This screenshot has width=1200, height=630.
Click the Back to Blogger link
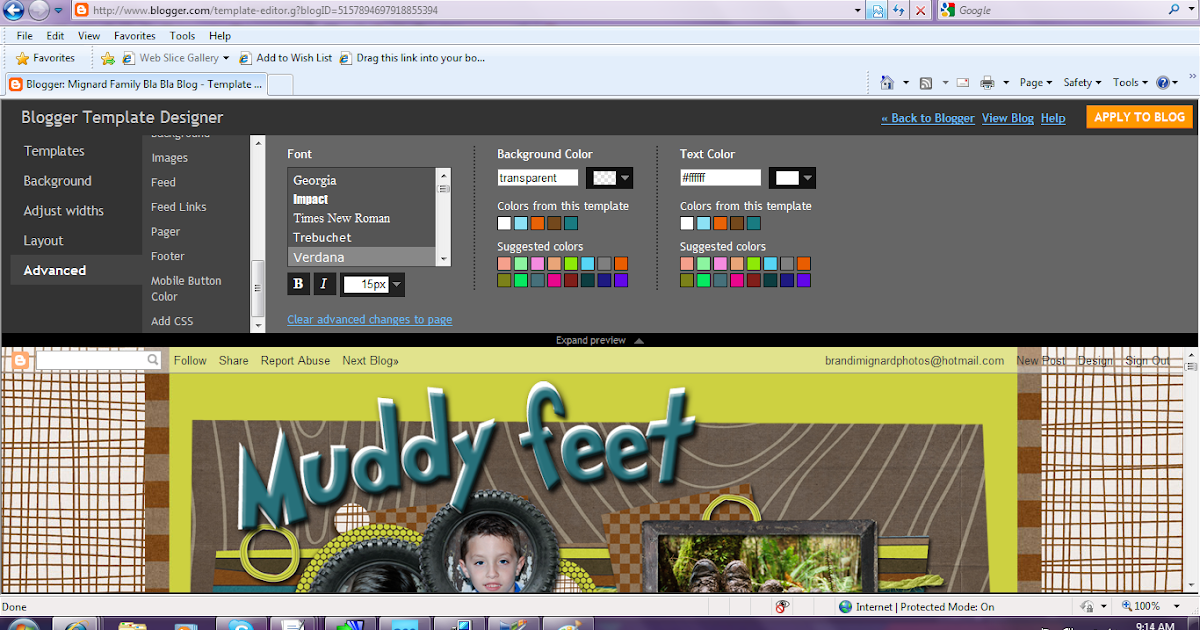(x=928, y=118)
